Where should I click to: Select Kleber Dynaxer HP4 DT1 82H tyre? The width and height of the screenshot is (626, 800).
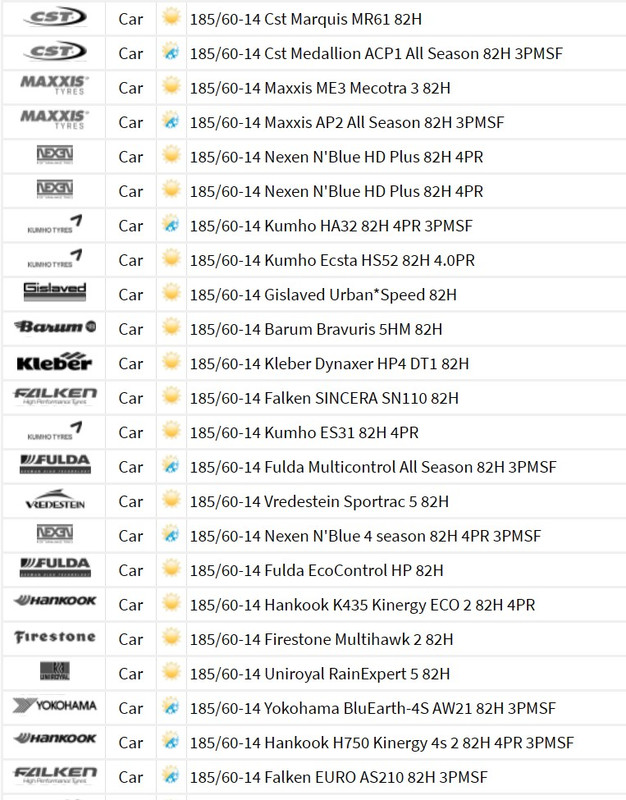329,364
